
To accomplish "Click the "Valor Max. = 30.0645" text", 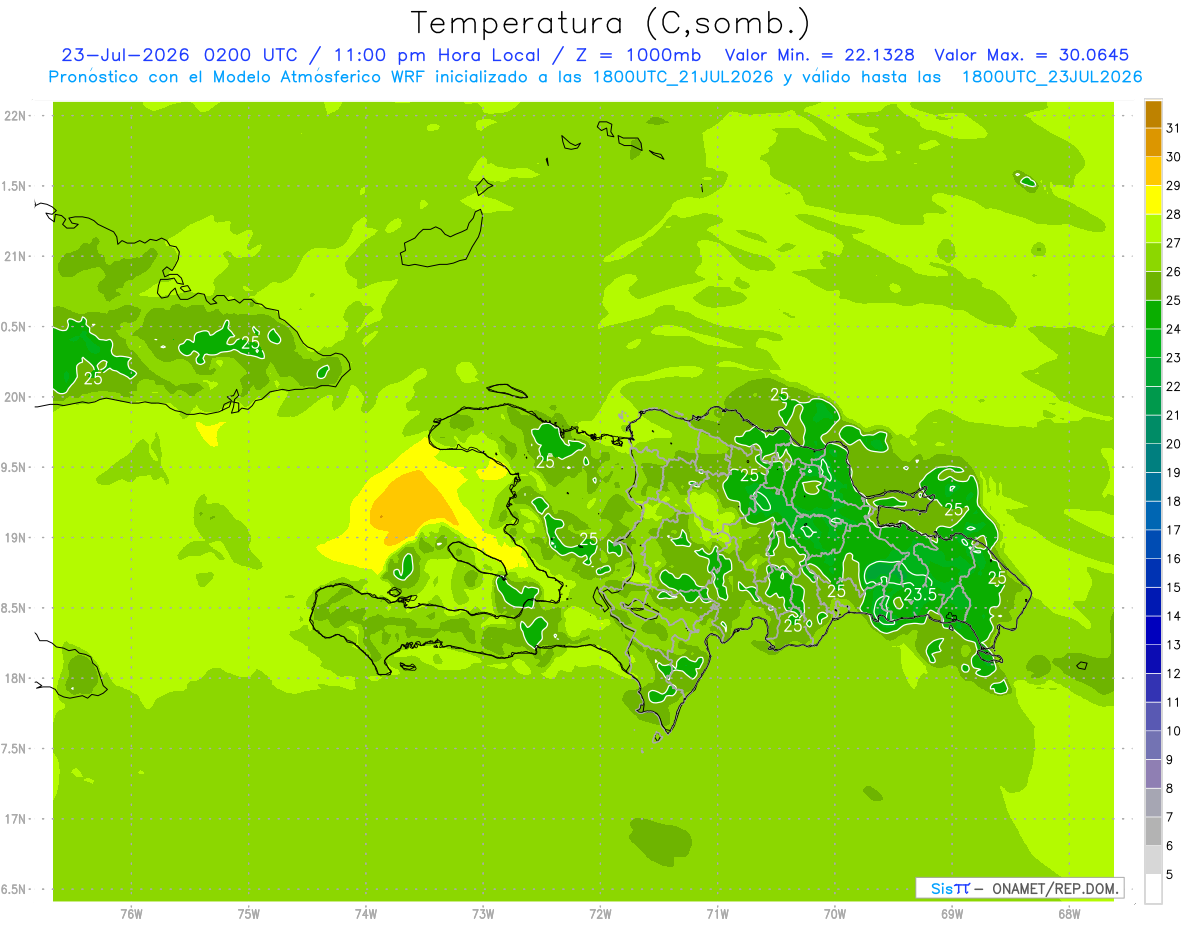I will [x=1032, y=55].
